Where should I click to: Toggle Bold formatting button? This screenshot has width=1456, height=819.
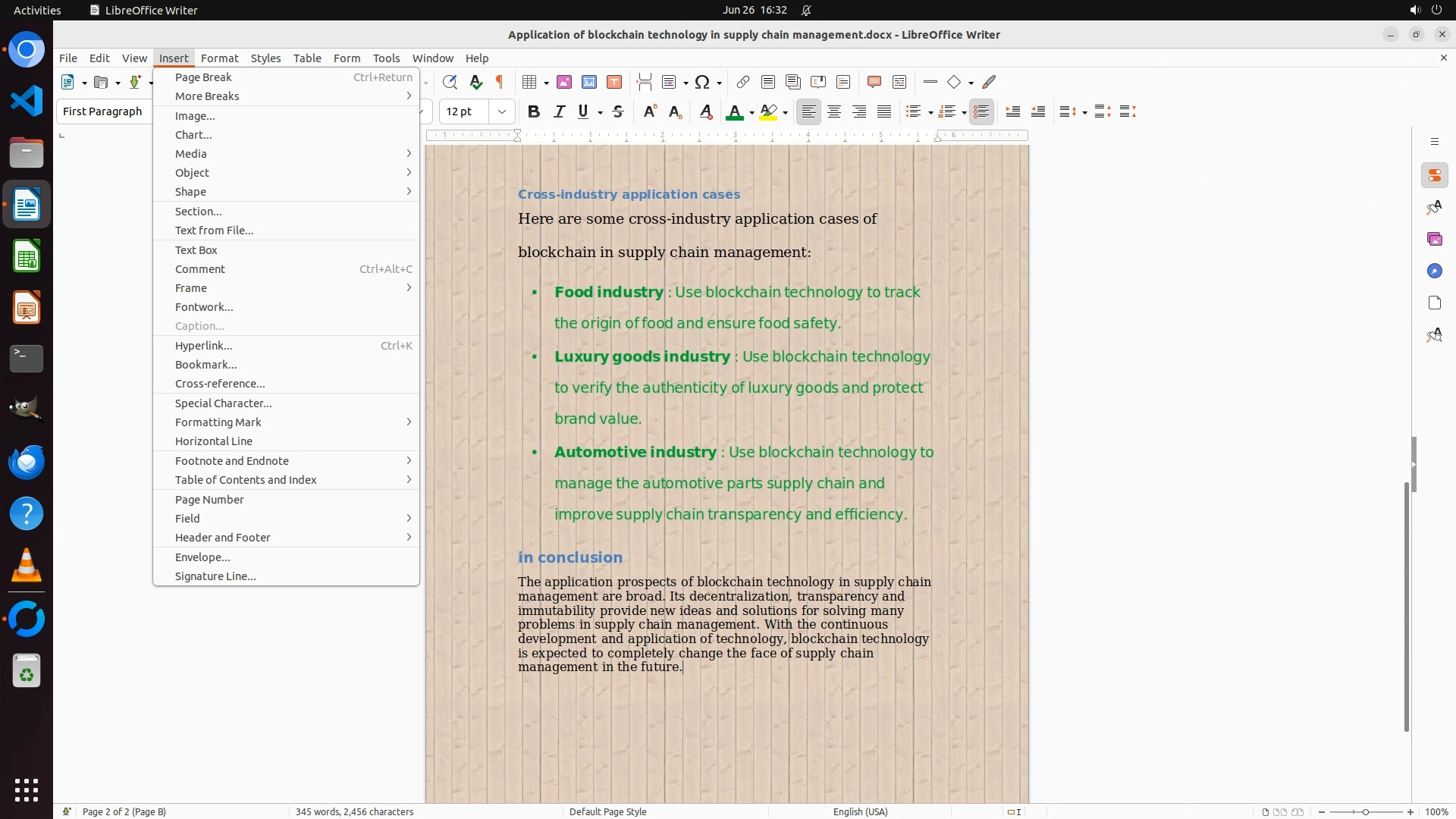(x=533, y=112)
